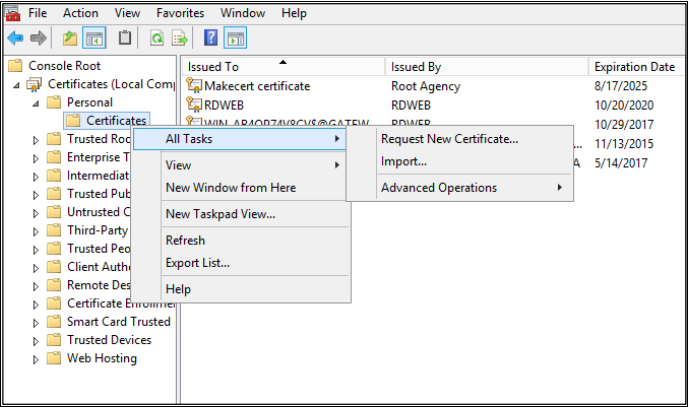Select All Tasks in context menu

coord(239,139)
